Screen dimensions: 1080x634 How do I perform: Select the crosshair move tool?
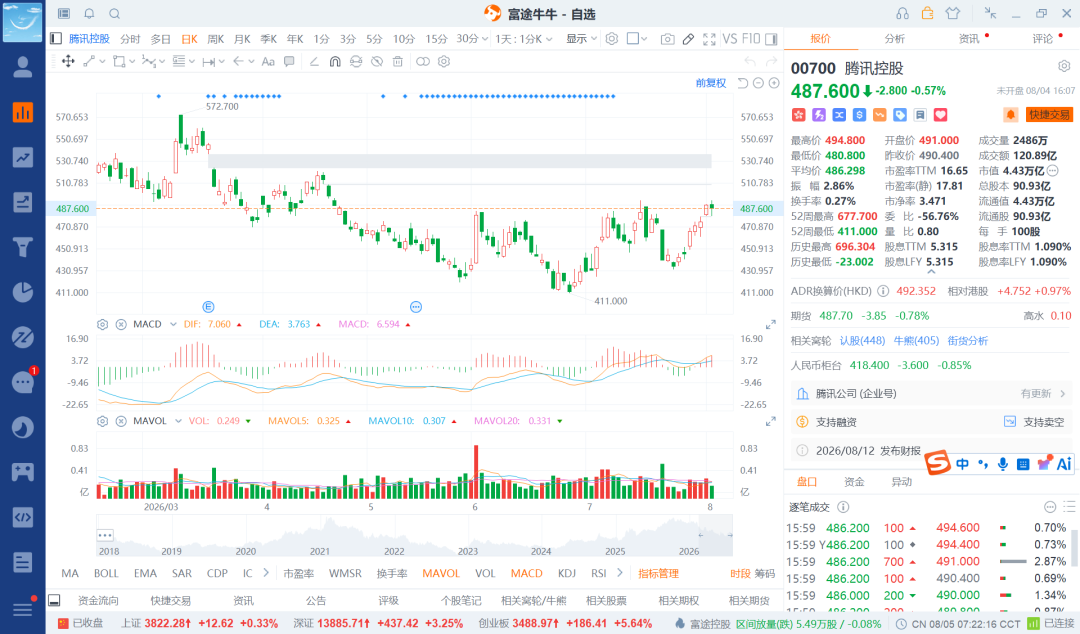pyautogui.click(x=68, y=61)
